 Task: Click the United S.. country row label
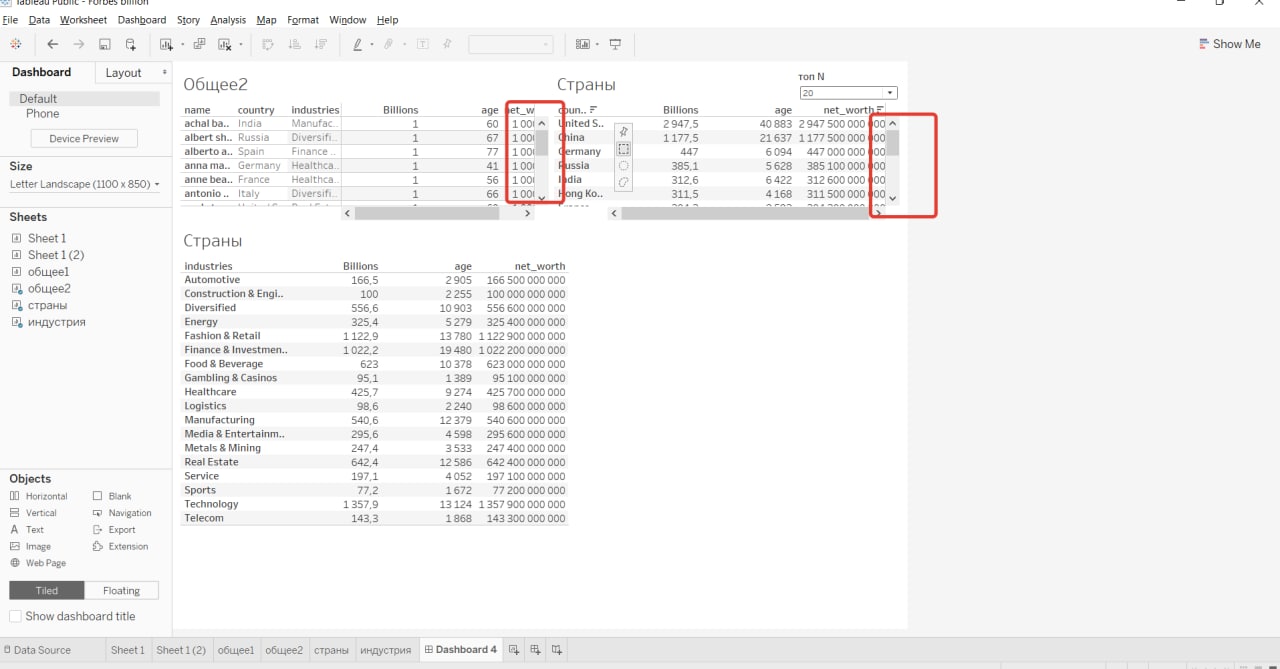pyautogui.click(x=581, y=124)
